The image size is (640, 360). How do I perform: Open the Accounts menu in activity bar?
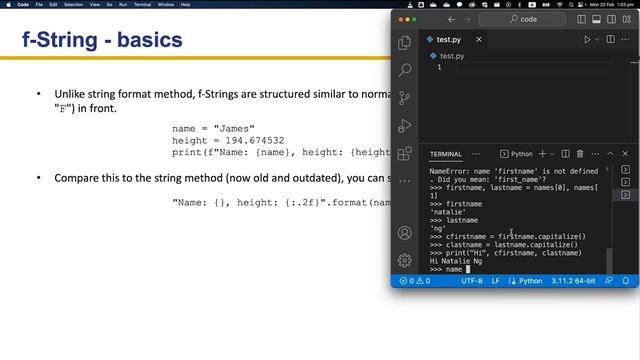point(404,233)
